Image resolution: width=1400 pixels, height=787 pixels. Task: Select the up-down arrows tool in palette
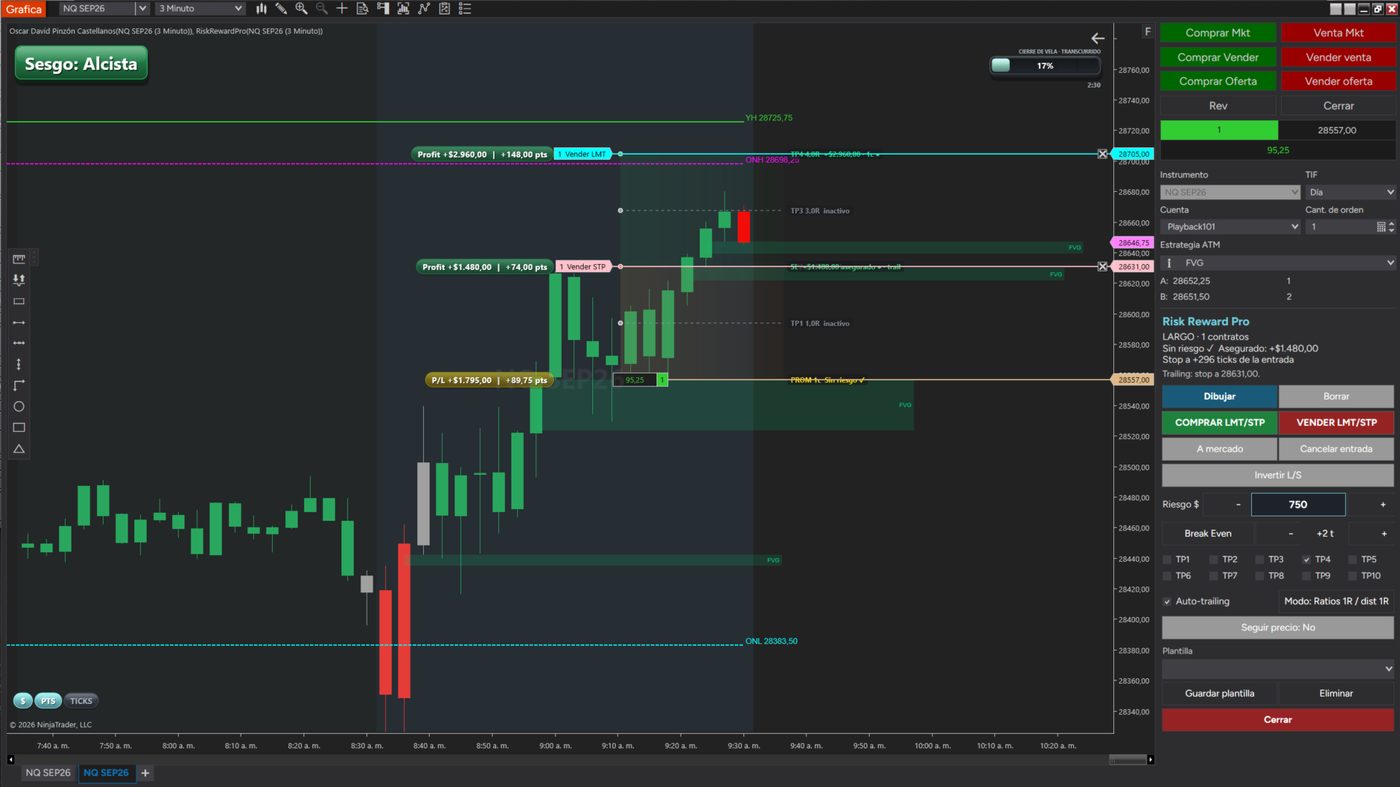tap(19, 280)
